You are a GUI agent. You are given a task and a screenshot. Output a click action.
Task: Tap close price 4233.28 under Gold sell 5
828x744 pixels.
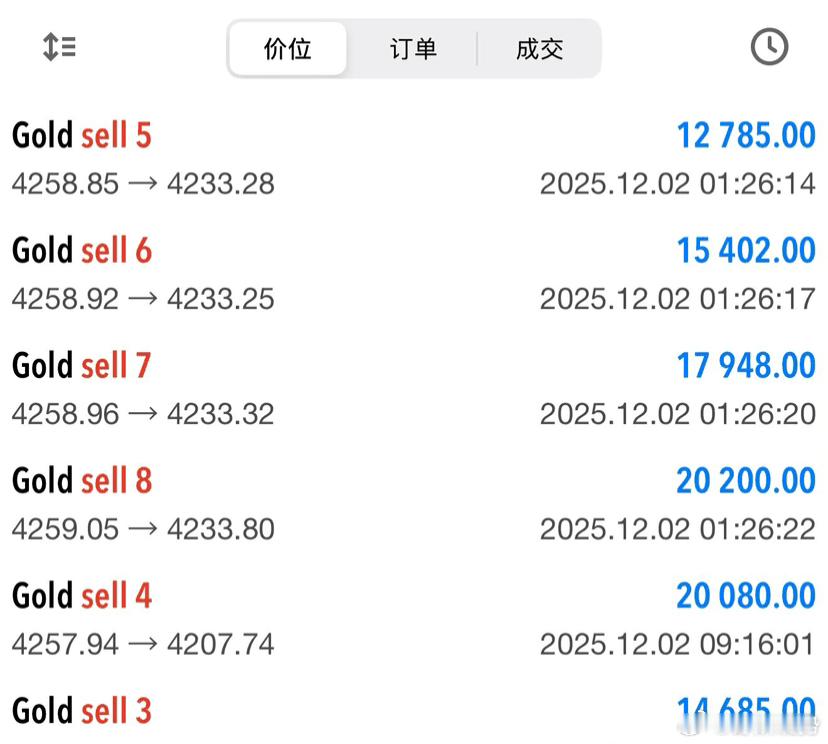222,183
